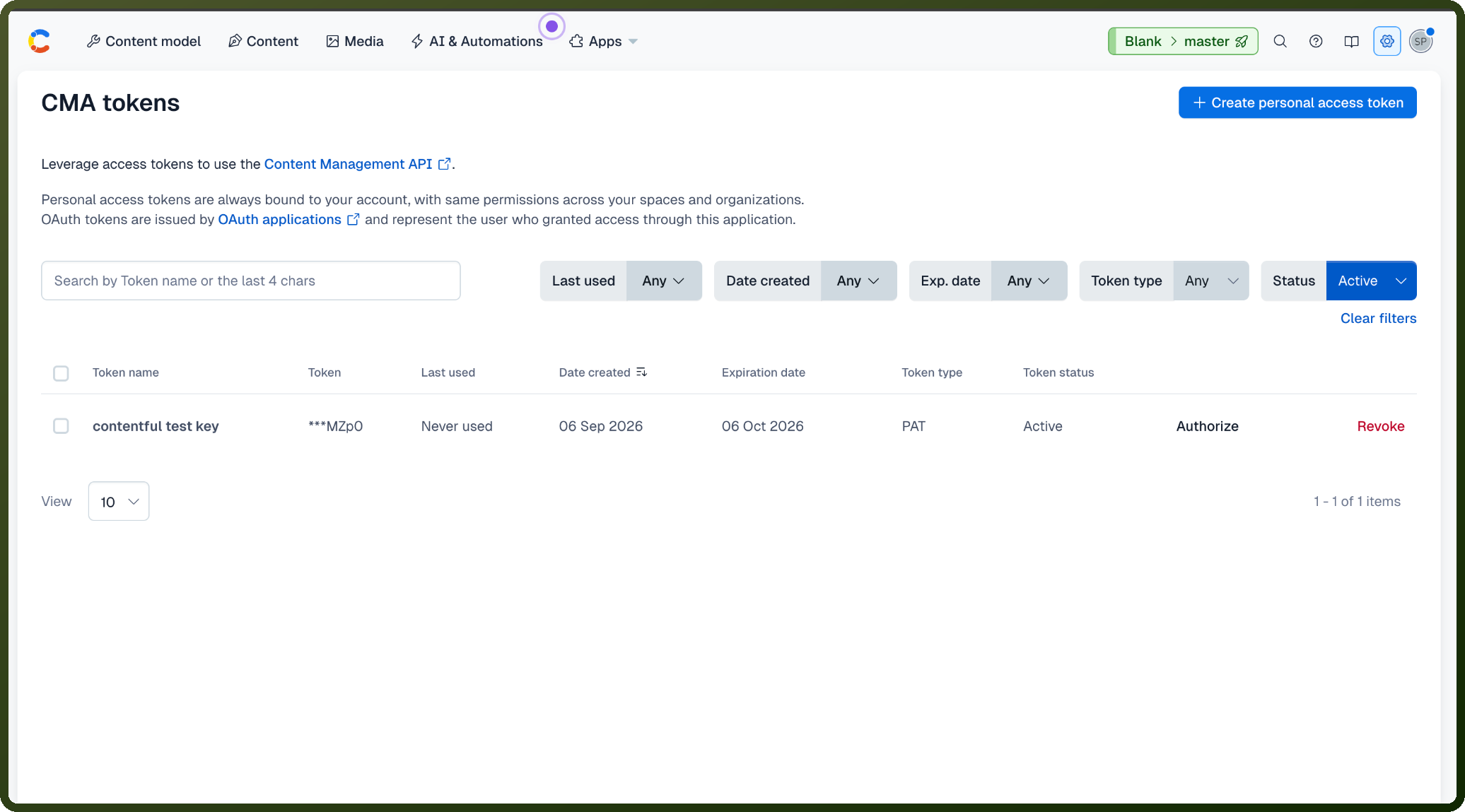
Task: Click the Content Management API link
Action: tap(357, 164)
